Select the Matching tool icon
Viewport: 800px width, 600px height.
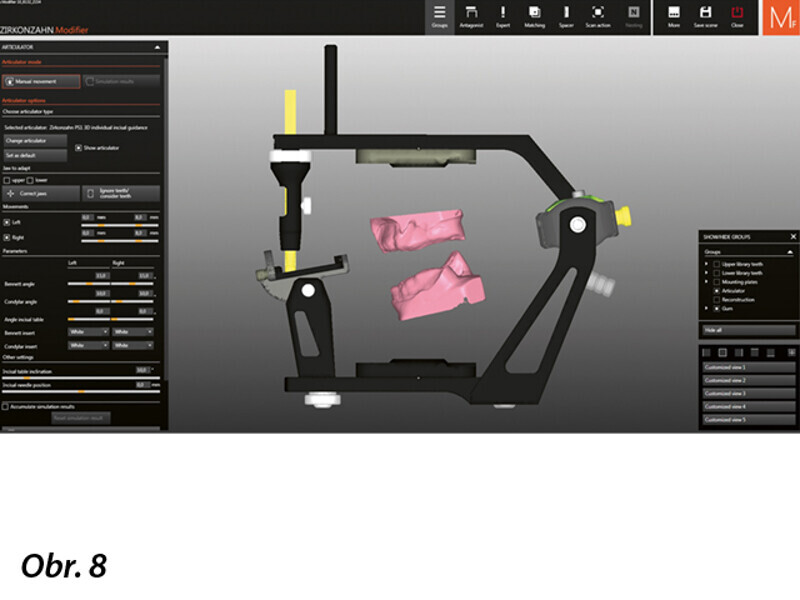[x=534, y=15]
